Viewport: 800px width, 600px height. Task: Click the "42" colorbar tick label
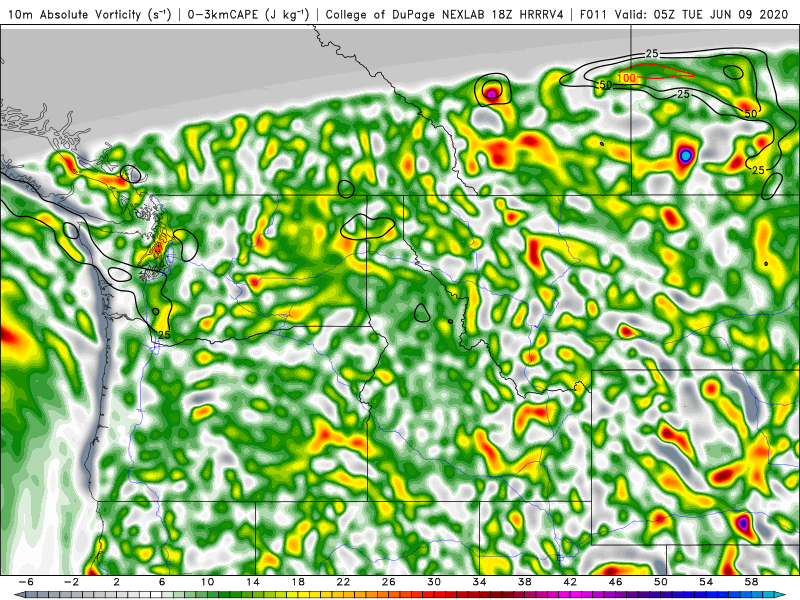(570, 582)
